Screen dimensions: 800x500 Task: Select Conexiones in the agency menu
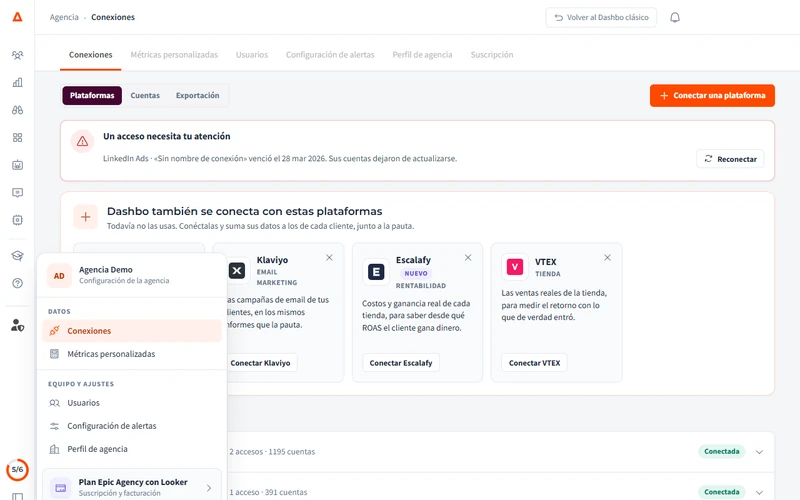point(132,331)
